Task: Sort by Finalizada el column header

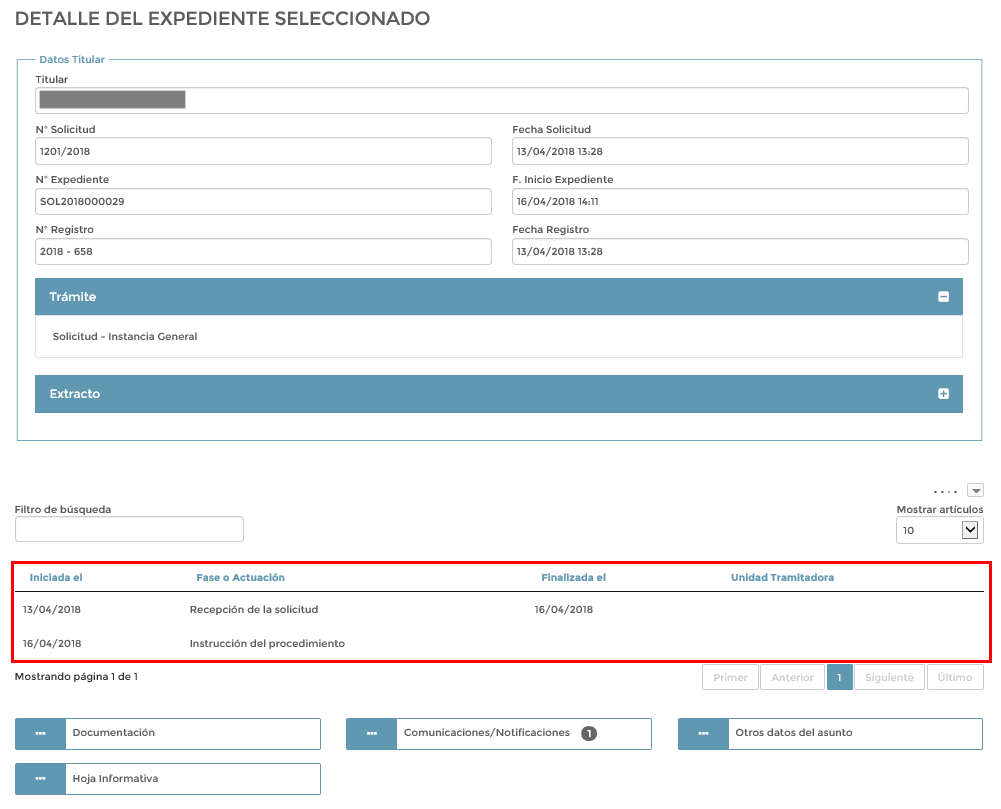Action: coord(573,577)
